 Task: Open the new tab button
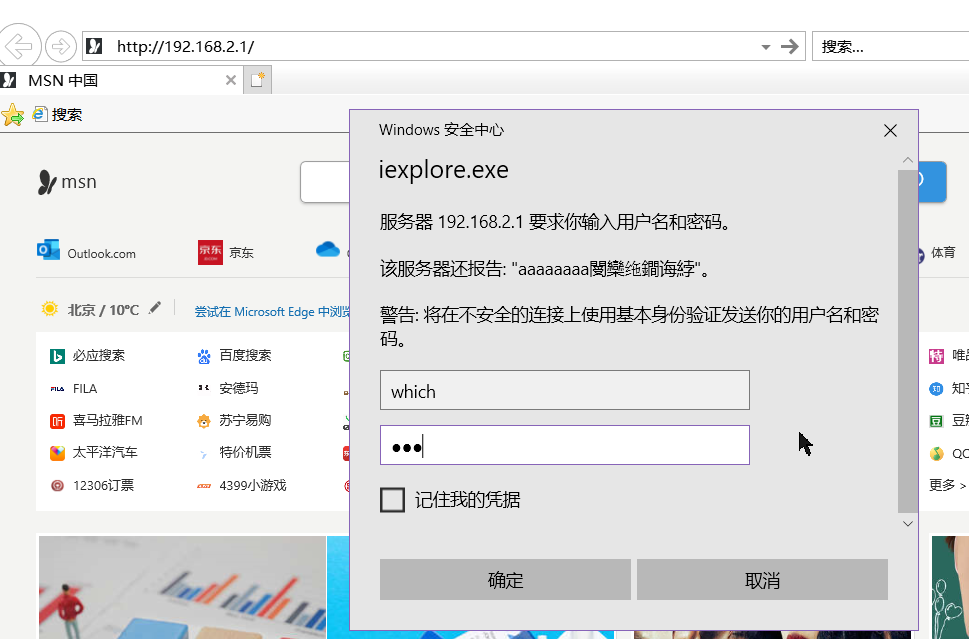pyautogui.click(x=257, y=80)
